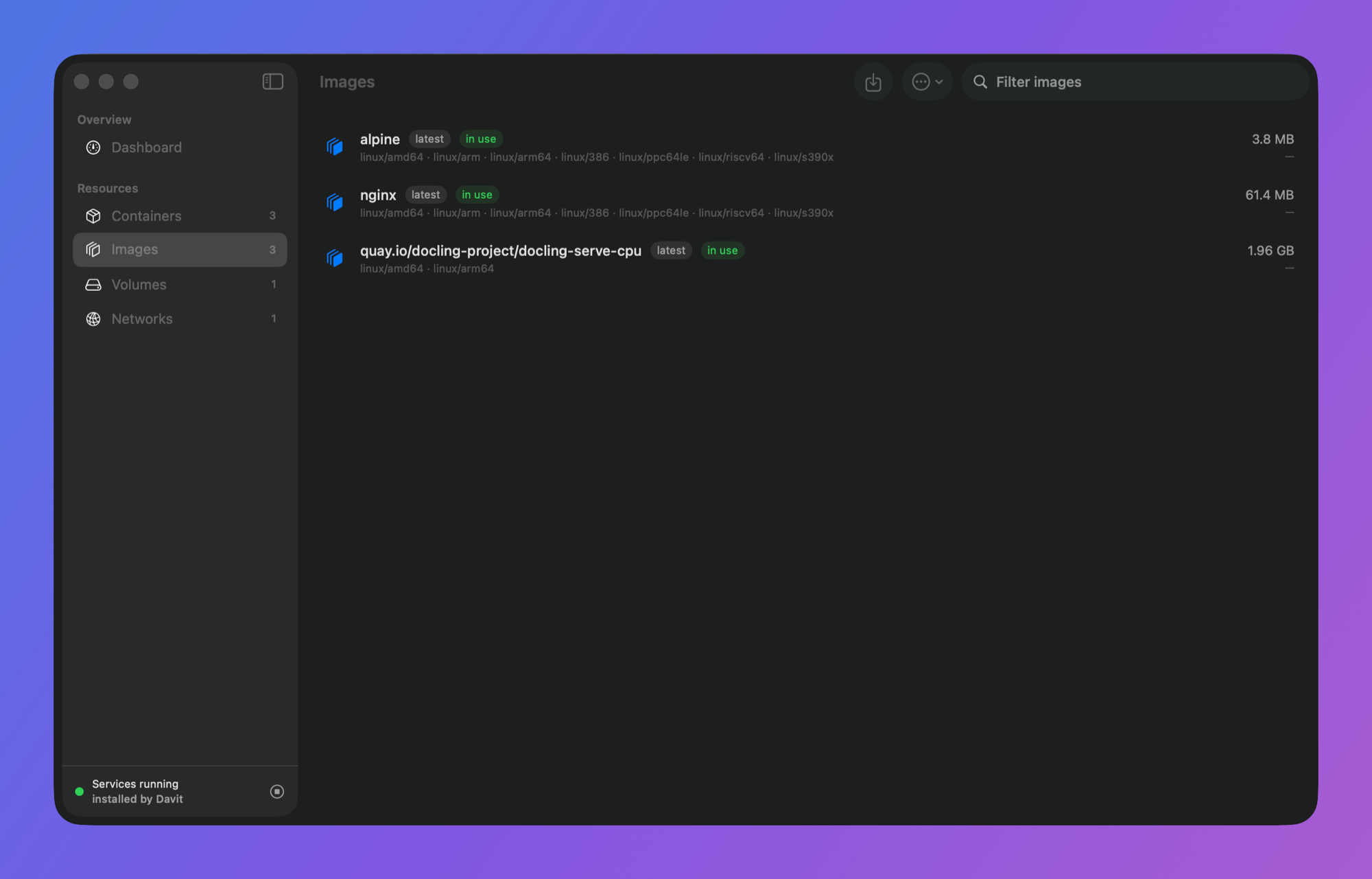The image size is (1372, 879).
Task: Click the in use badge on alpine
Action: point(481,139)
